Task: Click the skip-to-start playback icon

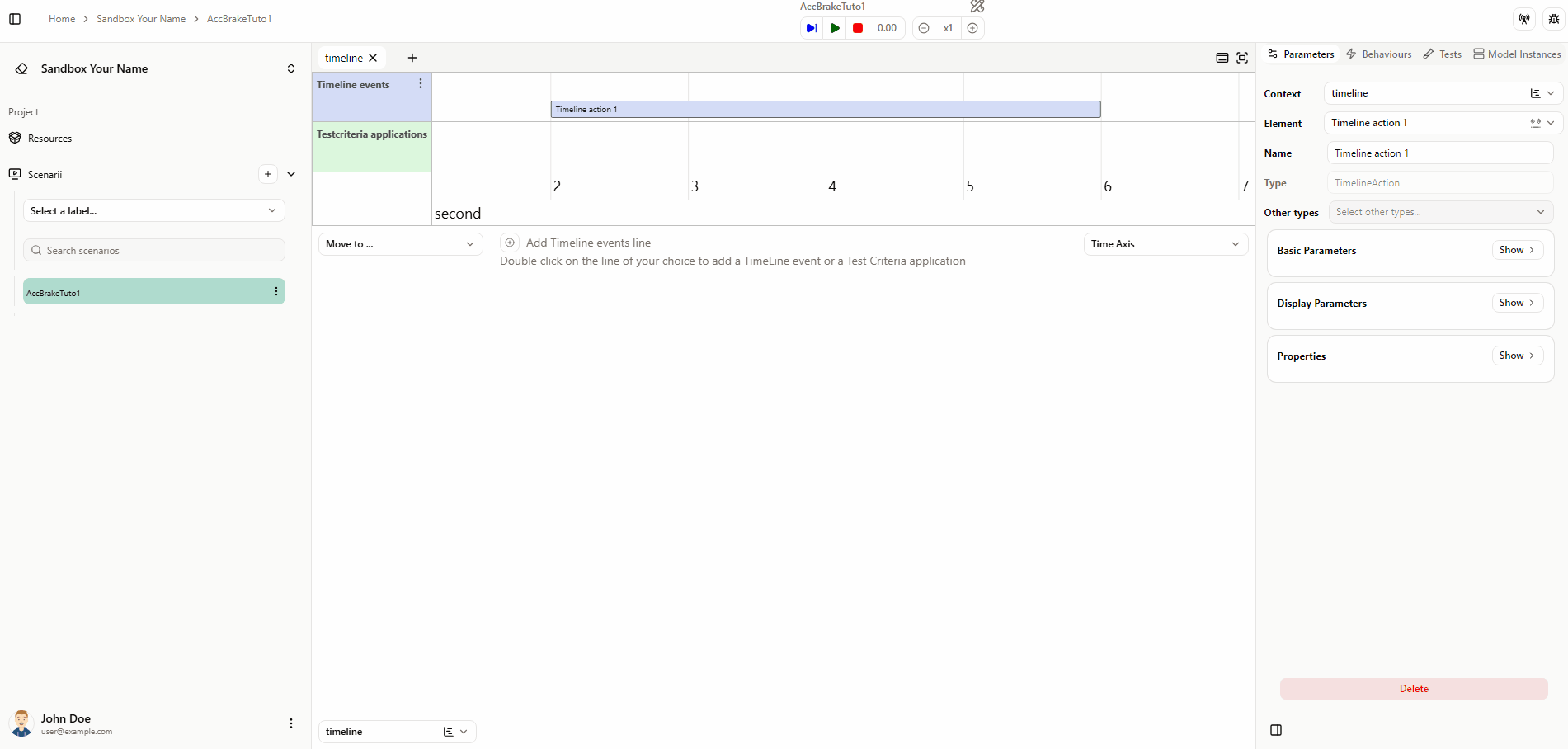Action: coord(811,27)
